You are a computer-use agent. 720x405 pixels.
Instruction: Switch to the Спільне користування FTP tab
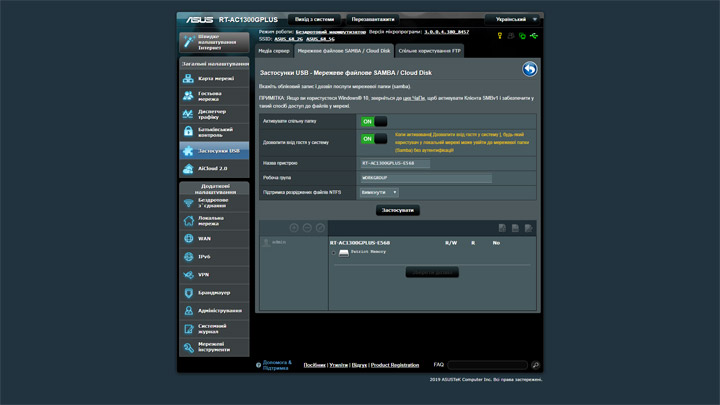(x=429, y=51)
